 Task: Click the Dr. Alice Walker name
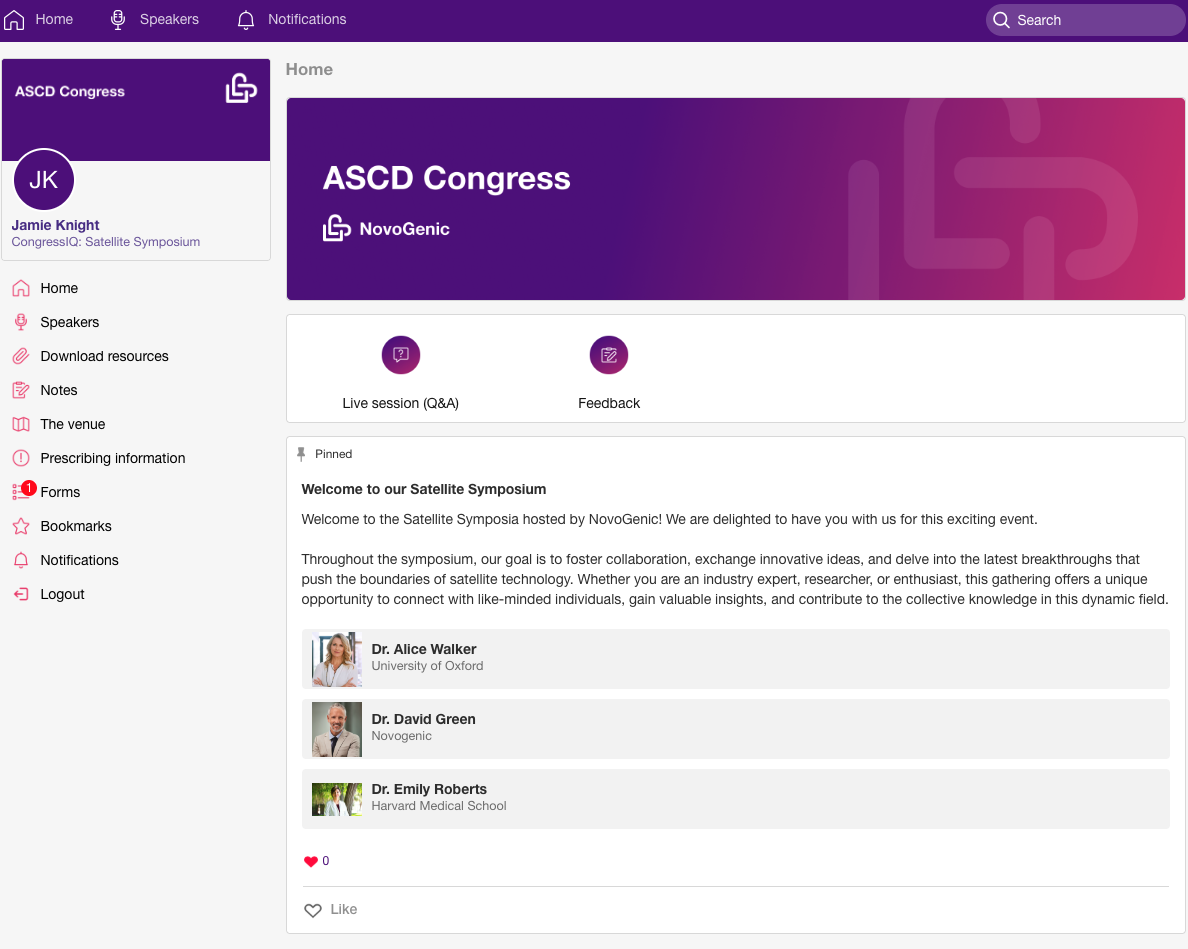424,650
